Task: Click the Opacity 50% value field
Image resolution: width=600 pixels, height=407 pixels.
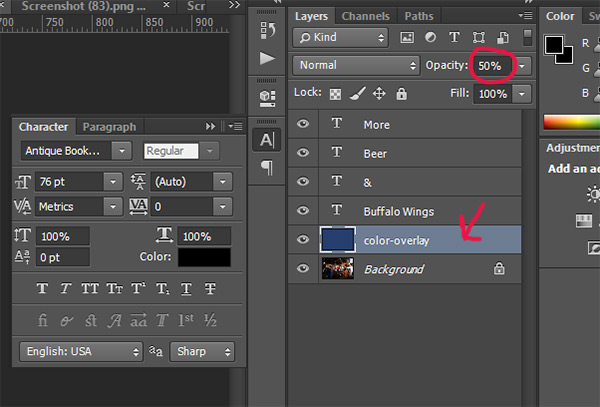Action: point(494,66)
